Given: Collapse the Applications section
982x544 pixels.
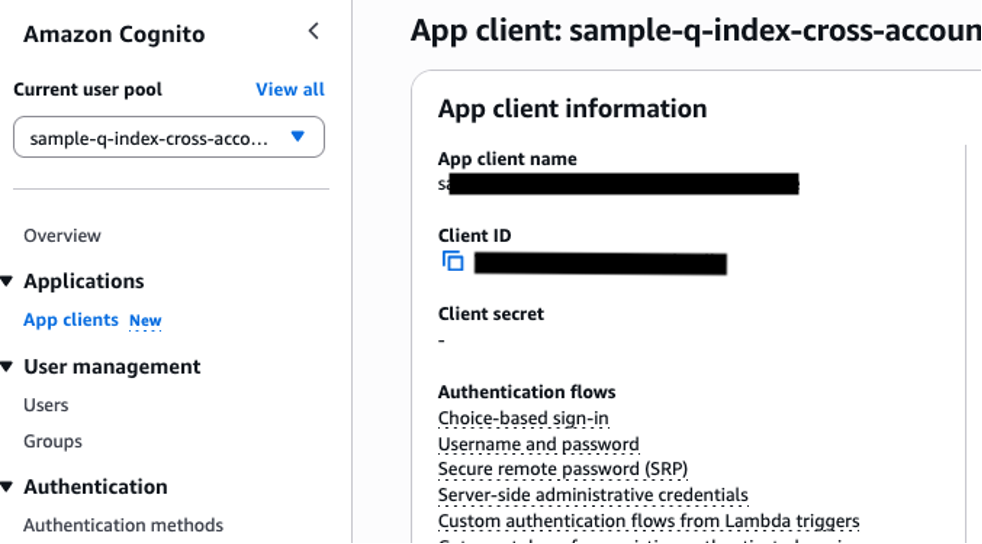Looking at the screenshot, I should 7,282.
